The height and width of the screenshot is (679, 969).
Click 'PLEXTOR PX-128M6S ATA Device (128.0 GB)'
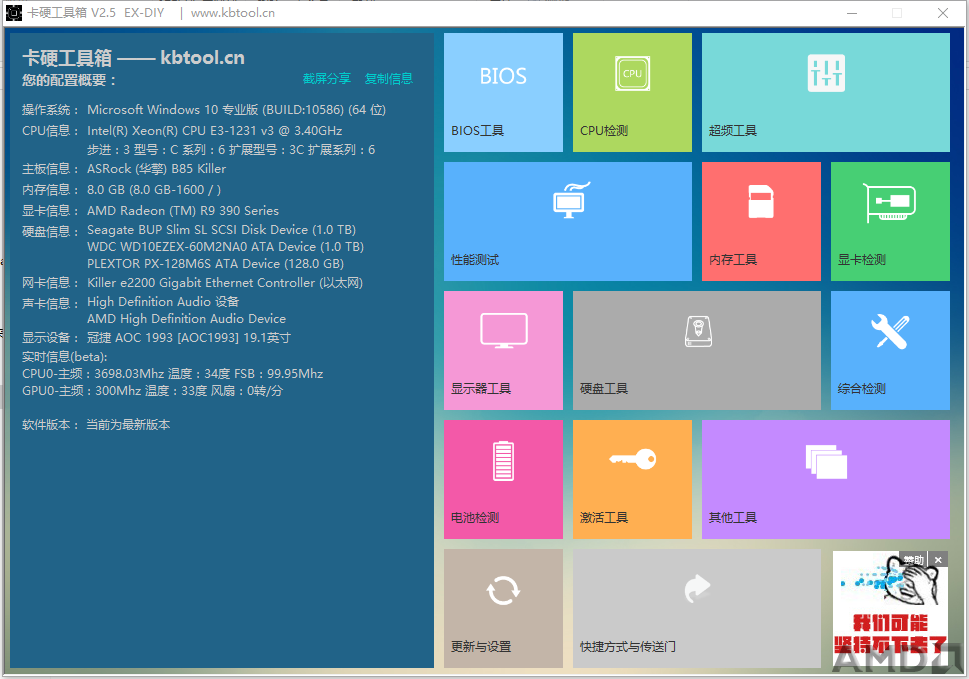[215, 264]
